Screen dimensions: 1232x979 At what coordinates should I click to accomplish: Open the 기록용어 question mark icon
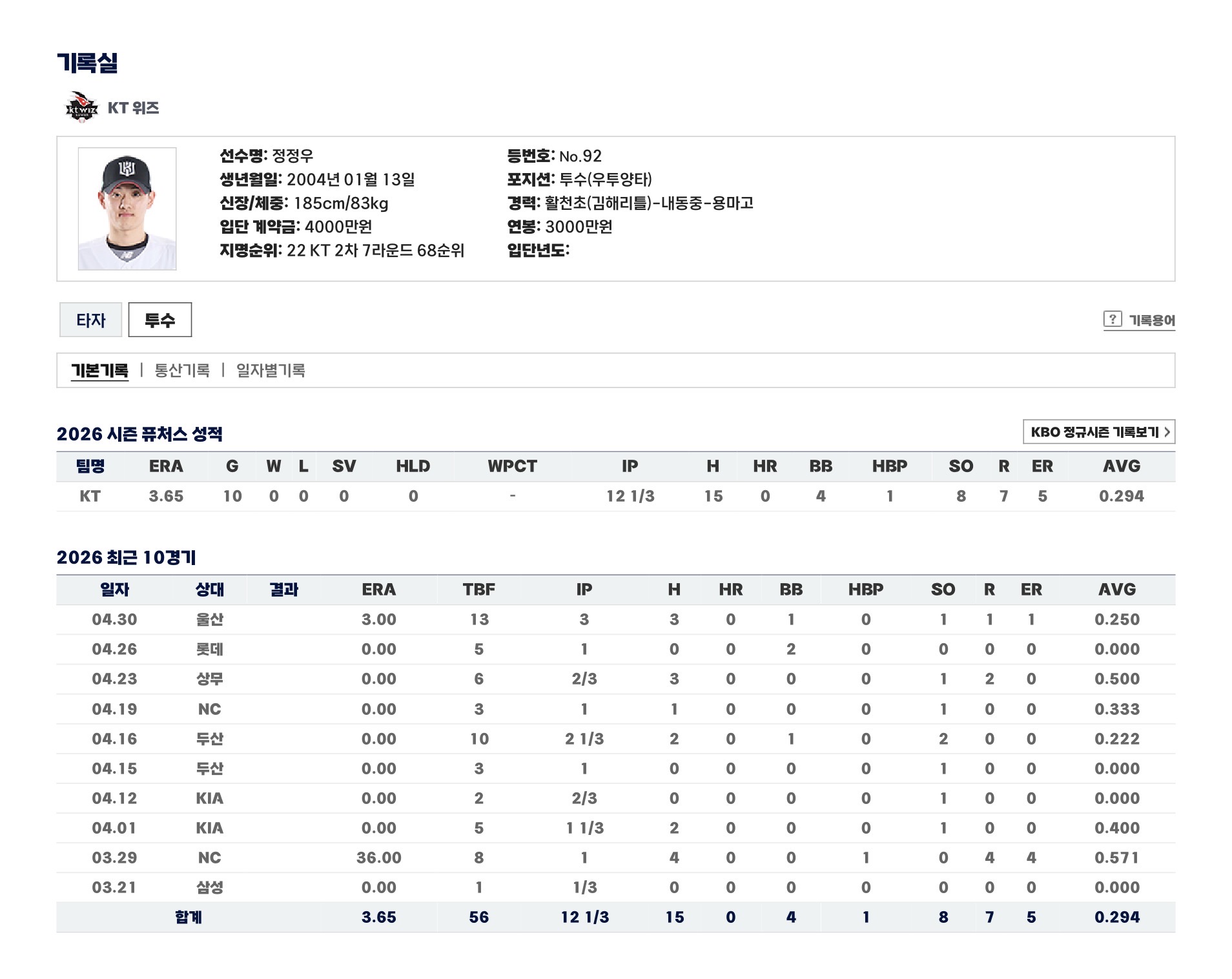point(1112,319)
